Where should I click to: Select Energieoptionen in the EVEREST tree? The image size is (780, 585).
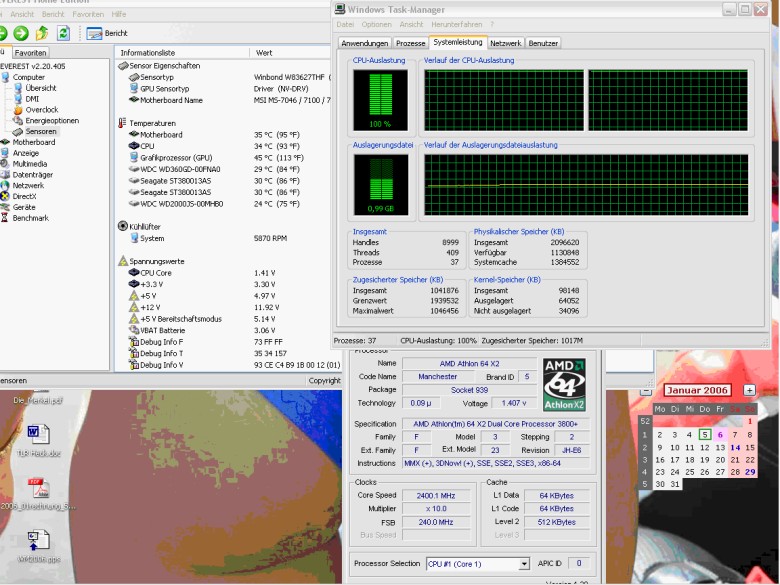click(52, 121)
